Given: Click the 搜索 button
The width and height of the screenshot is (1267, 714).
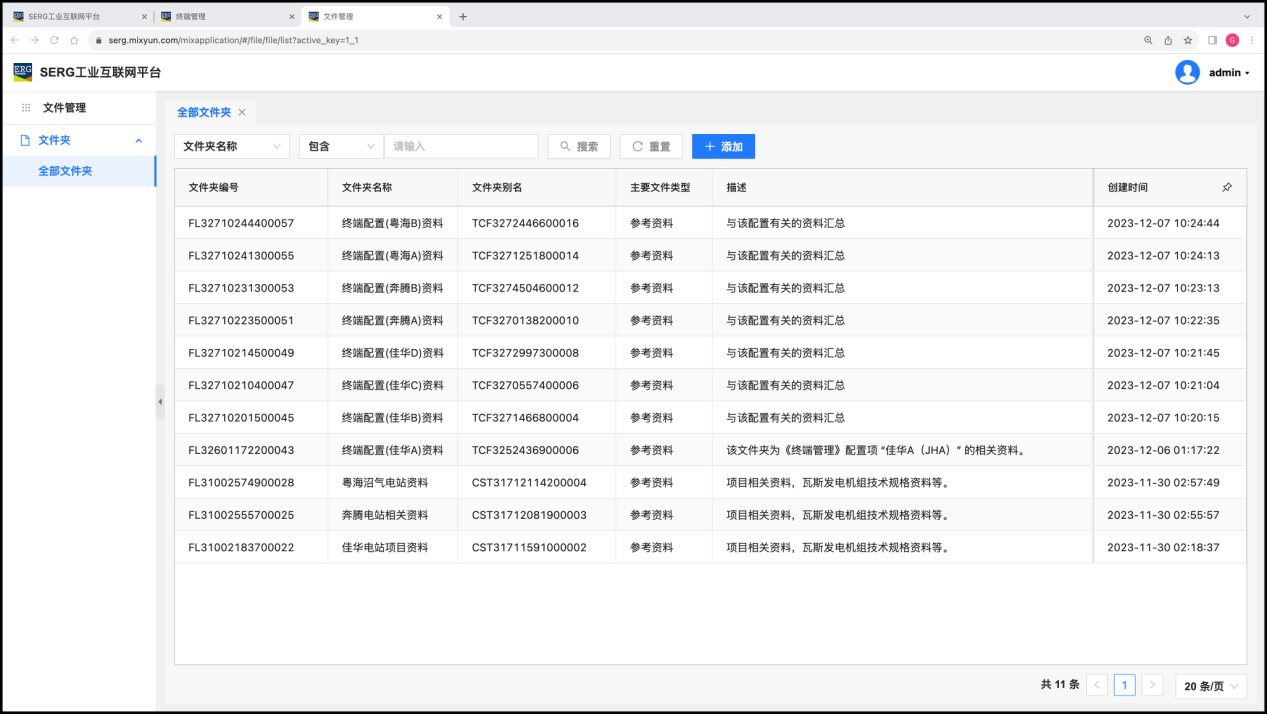Looking at the screenshot, I should tap(579, 146).
